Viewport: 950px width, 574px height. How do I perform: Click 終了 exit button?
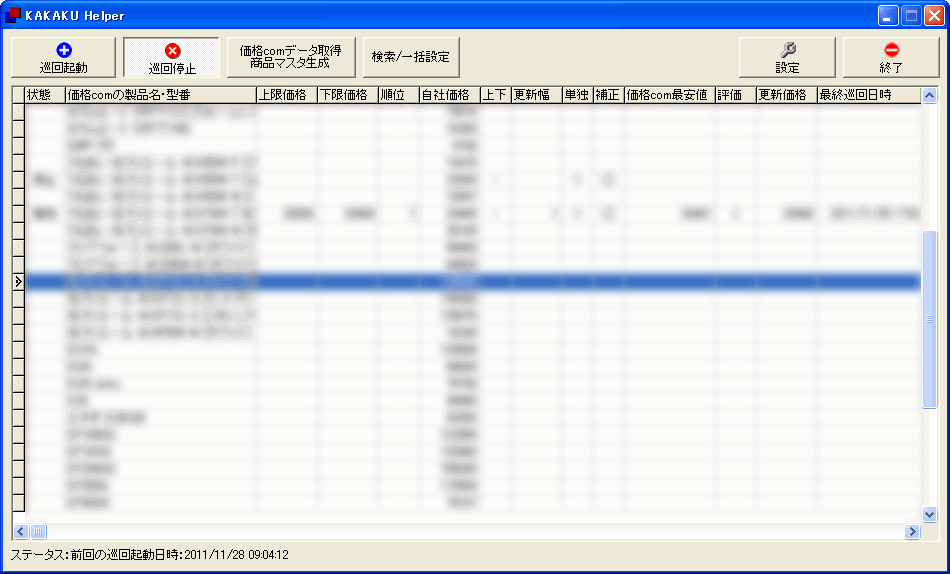tap(891, 58)
